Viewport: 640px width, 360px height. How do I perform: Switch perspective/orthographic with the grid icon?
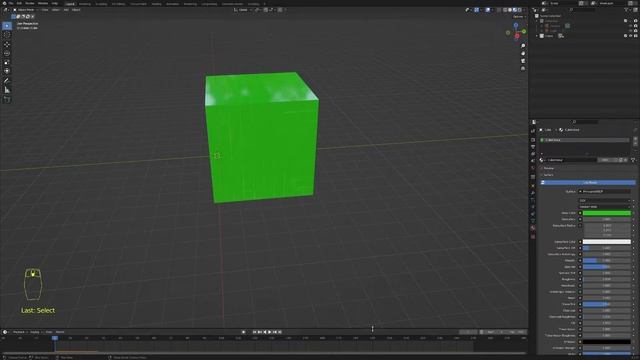(x=523, y=68)
